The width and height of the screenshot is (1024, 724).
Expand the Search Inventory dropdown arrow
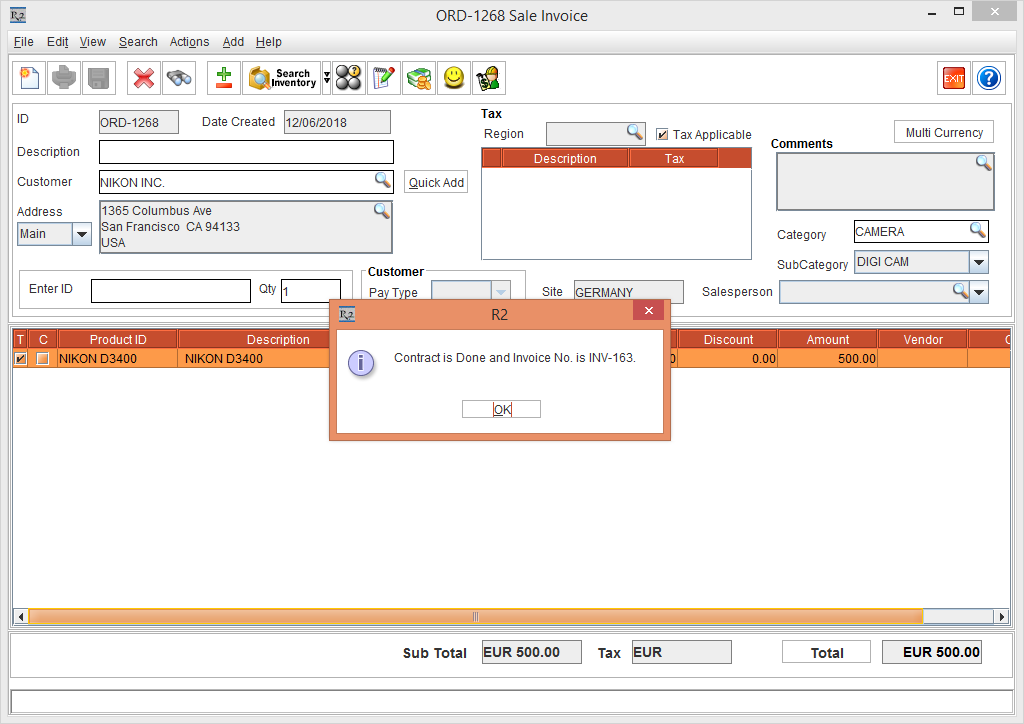coord(327,78)
